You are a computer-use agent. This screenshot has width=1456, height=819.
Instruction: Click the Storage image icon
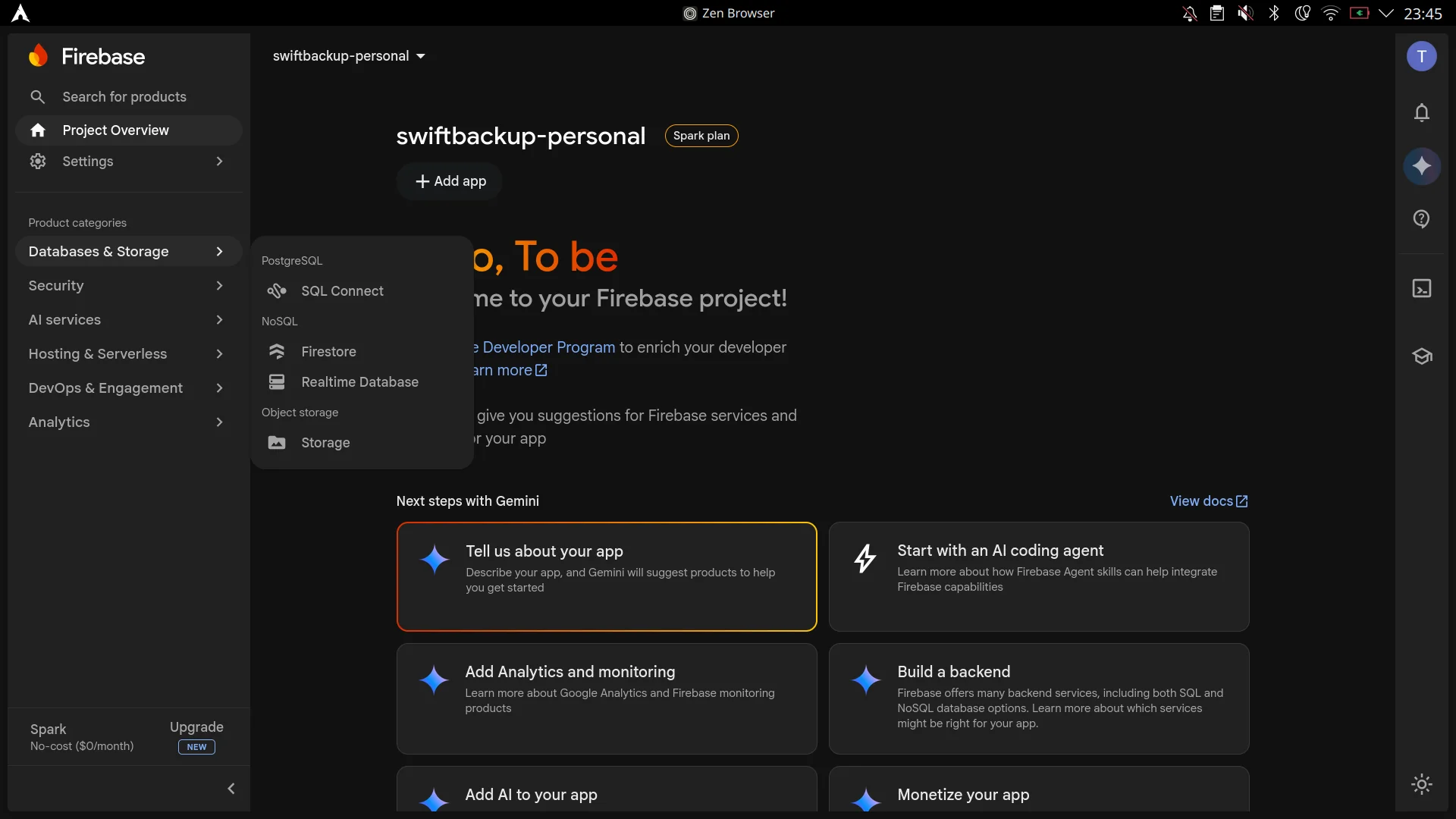(x=277, y=443)
